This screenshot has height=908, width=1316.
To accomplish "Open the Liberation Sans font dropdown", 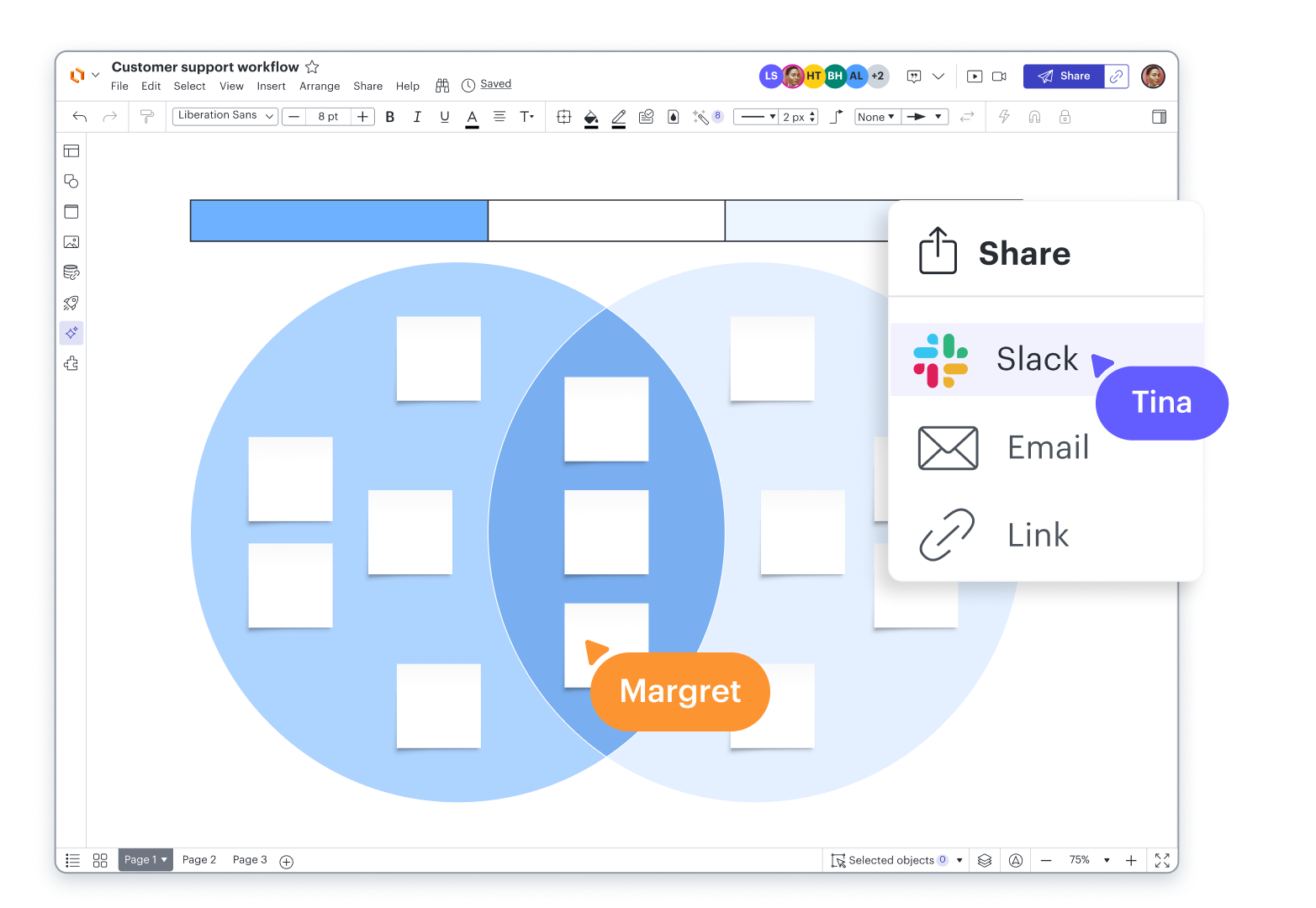I will click(225, 116).
